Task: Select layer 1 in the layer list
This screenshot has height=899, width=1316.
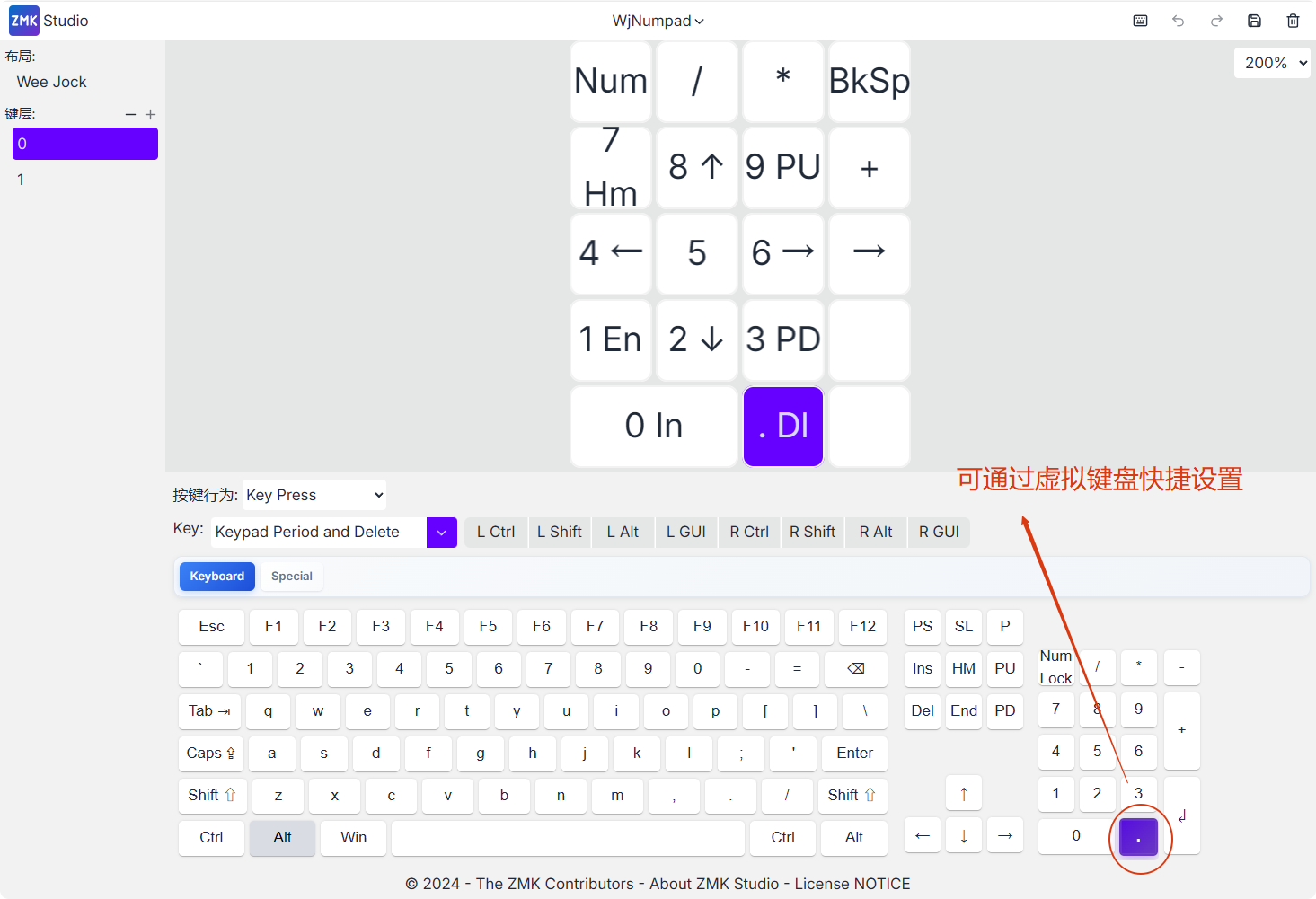Action: point(85,180)
